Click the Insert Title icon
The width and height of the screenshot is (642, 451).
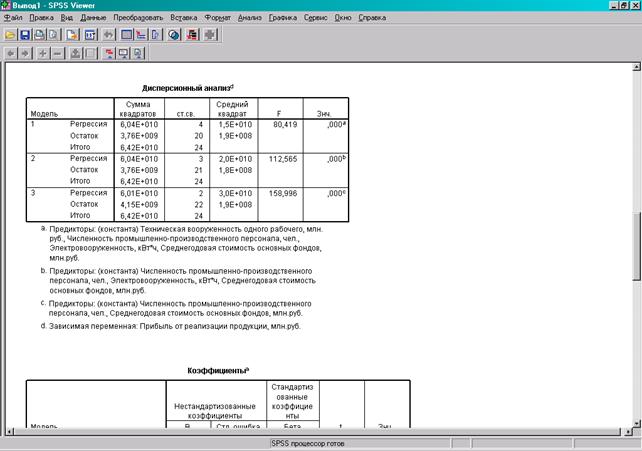[x=124, y=53]
